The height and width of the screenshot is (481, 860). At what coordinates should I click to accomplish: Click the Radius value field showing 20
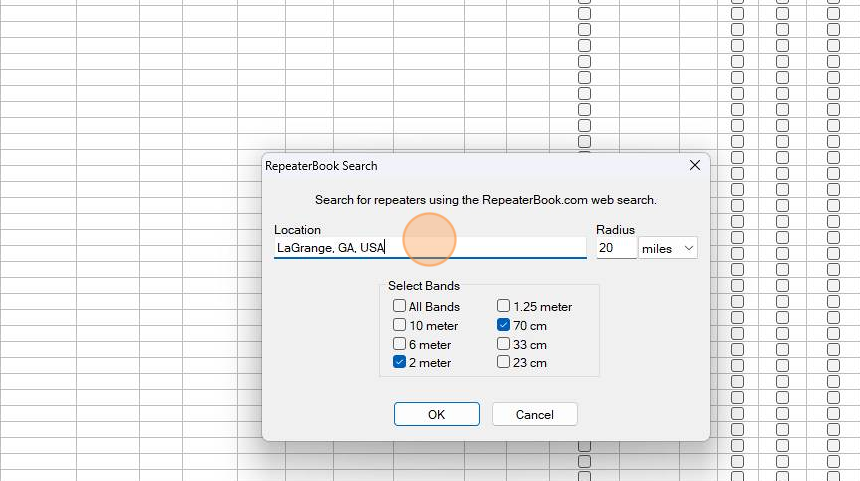(616, 248)
